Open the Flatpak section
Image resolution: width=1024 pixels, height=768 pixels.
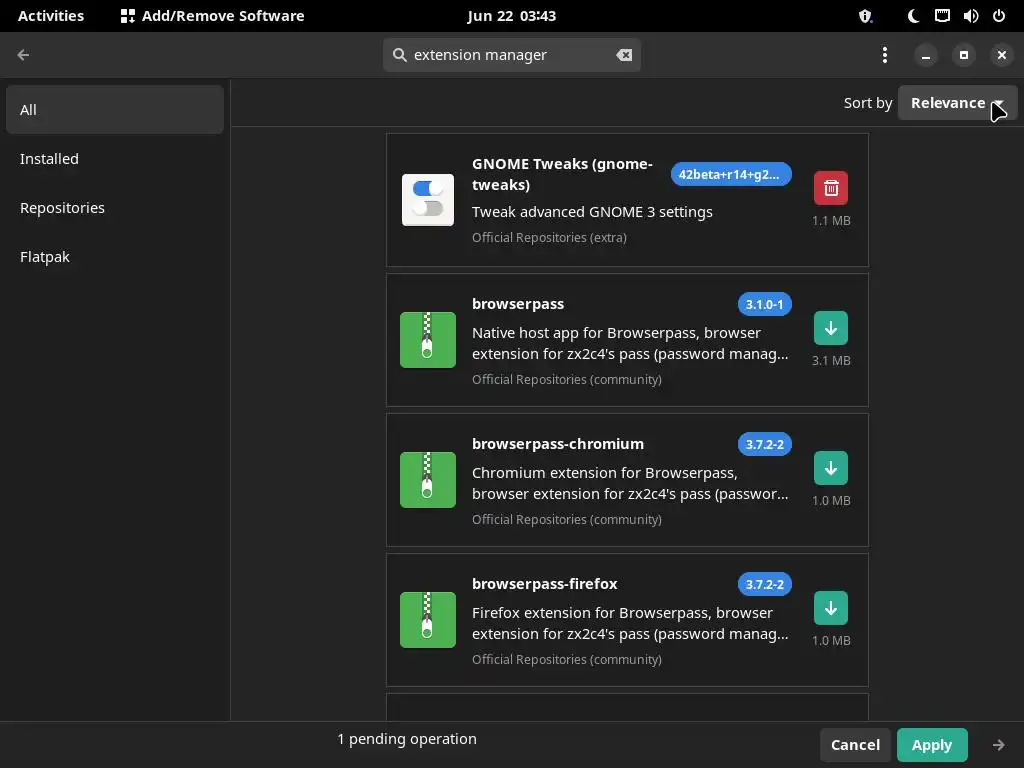[115, 257]
